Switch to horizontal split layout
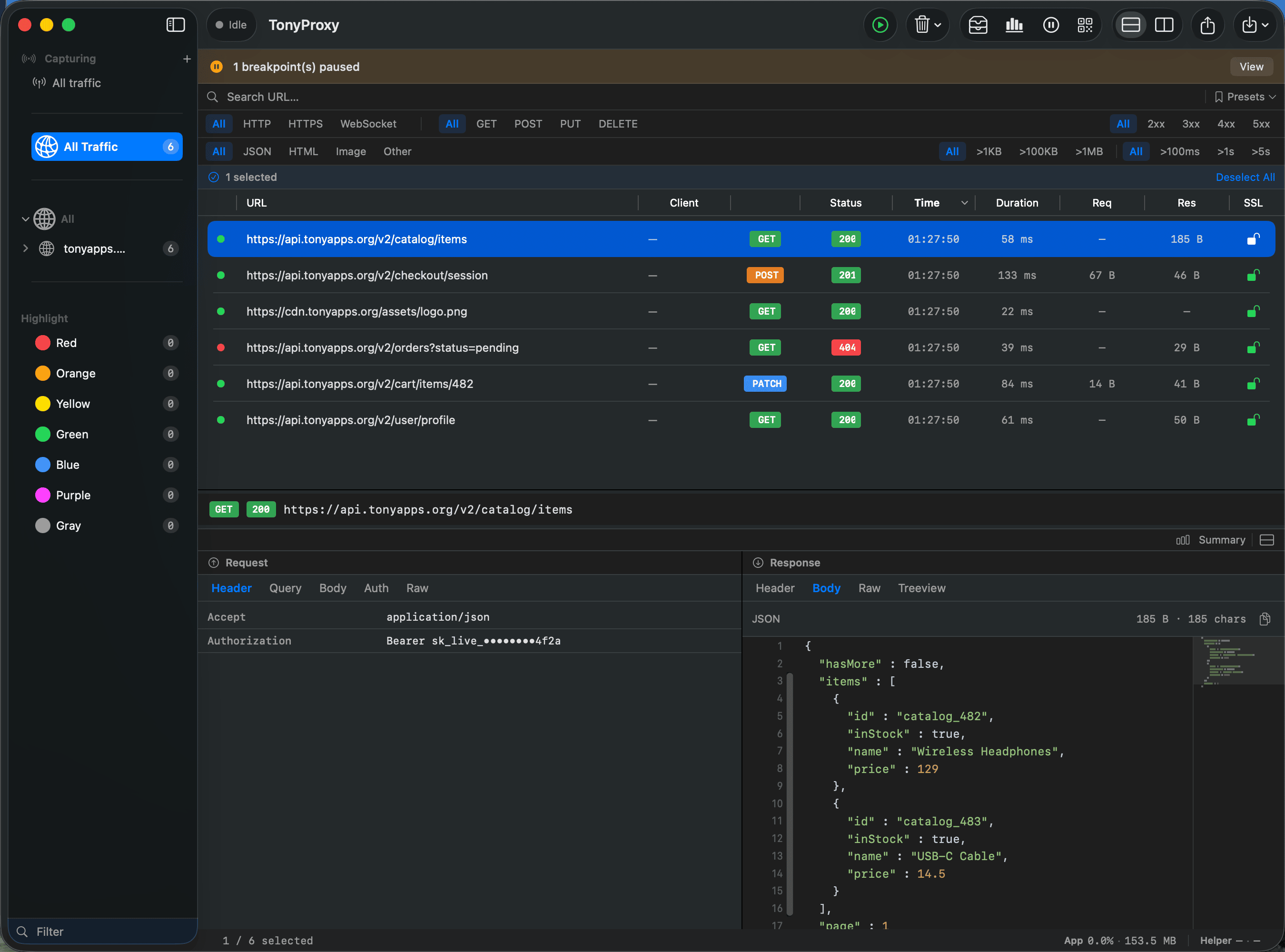The width and height of the screenshot is (1285, 952). point(1131,25)
